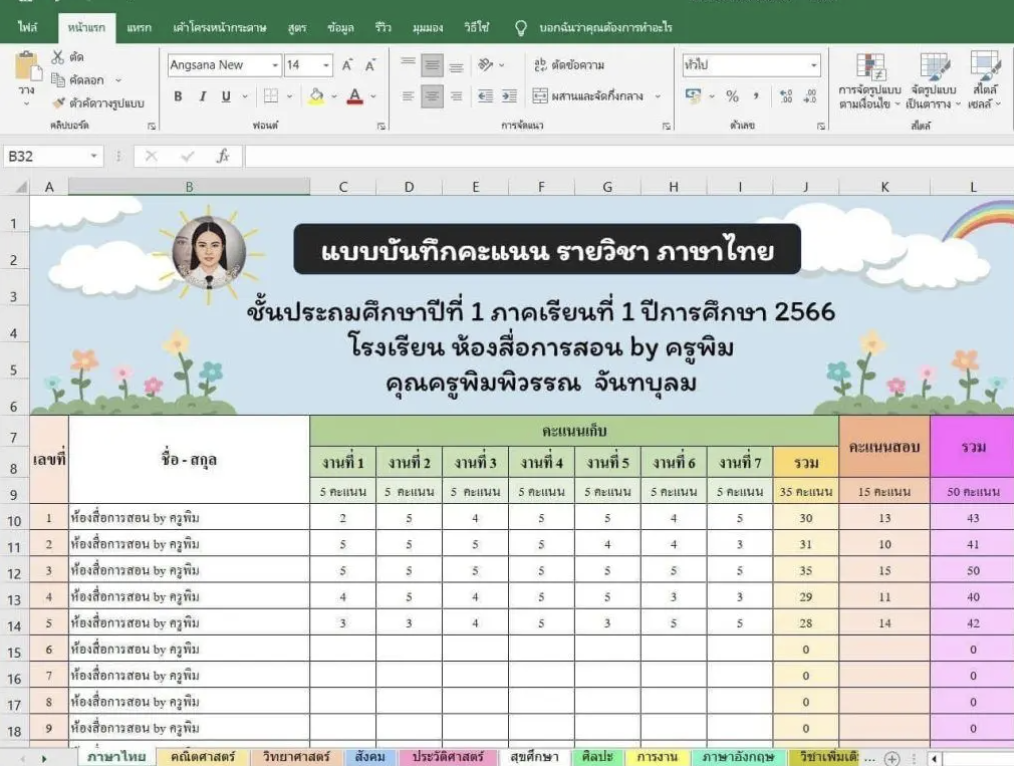
Task: Add a new sheet with plus button
Action: point(892,758)
